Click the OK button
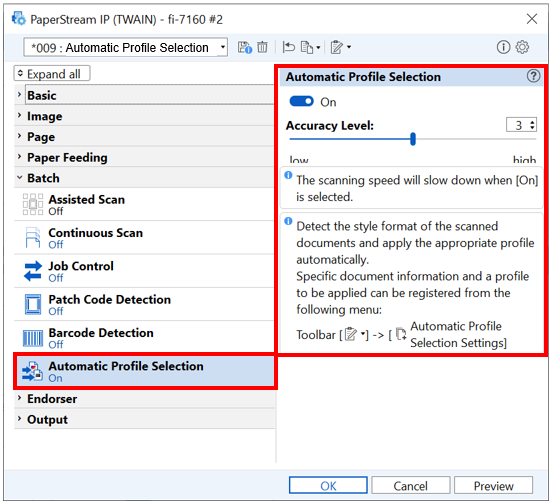 tap(328, 485)
